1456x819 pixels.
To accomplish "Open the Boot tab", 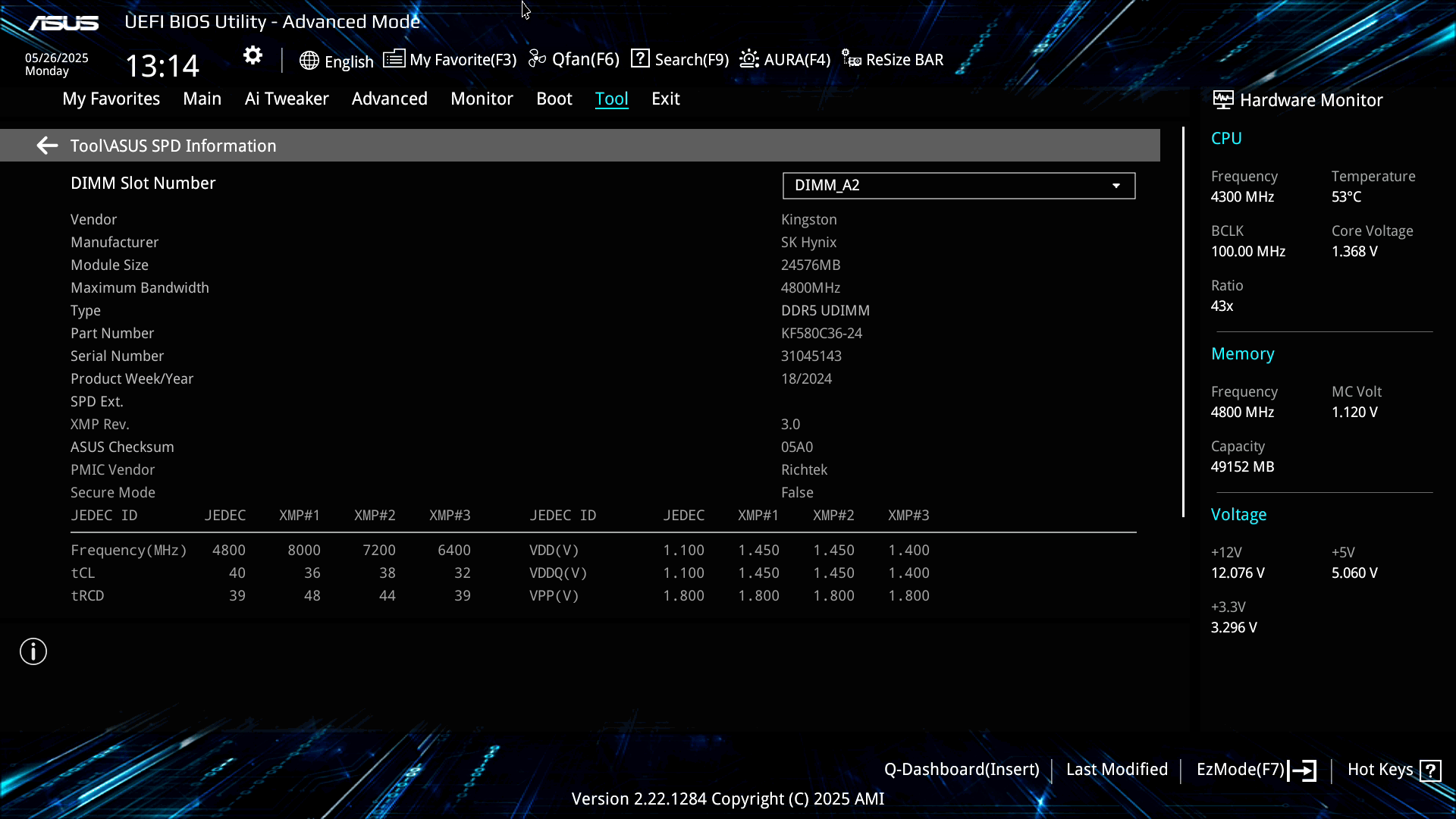I will tap(554, 99).
